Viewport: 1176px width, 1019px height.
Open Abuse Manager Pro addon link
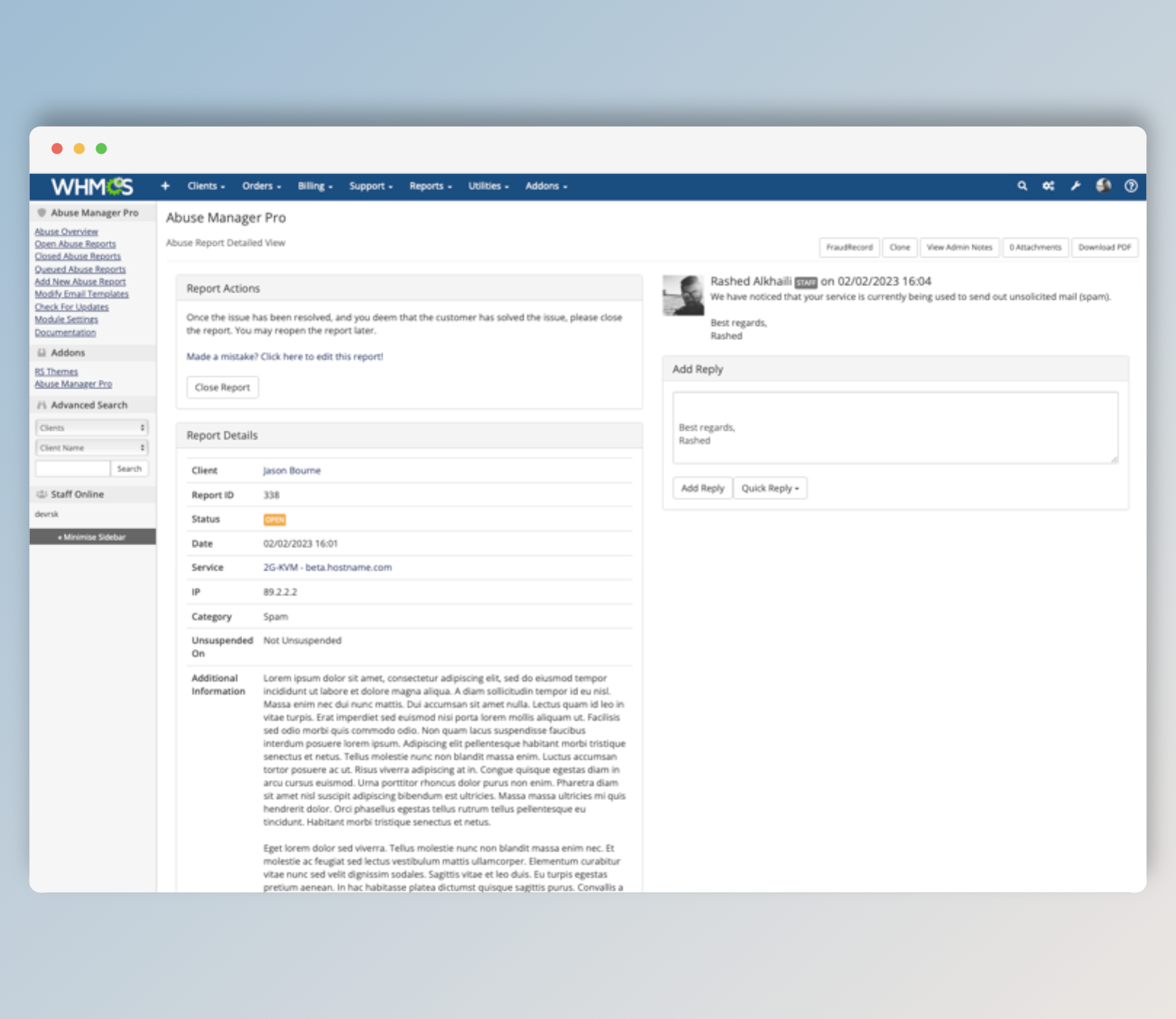coord(73,384)
